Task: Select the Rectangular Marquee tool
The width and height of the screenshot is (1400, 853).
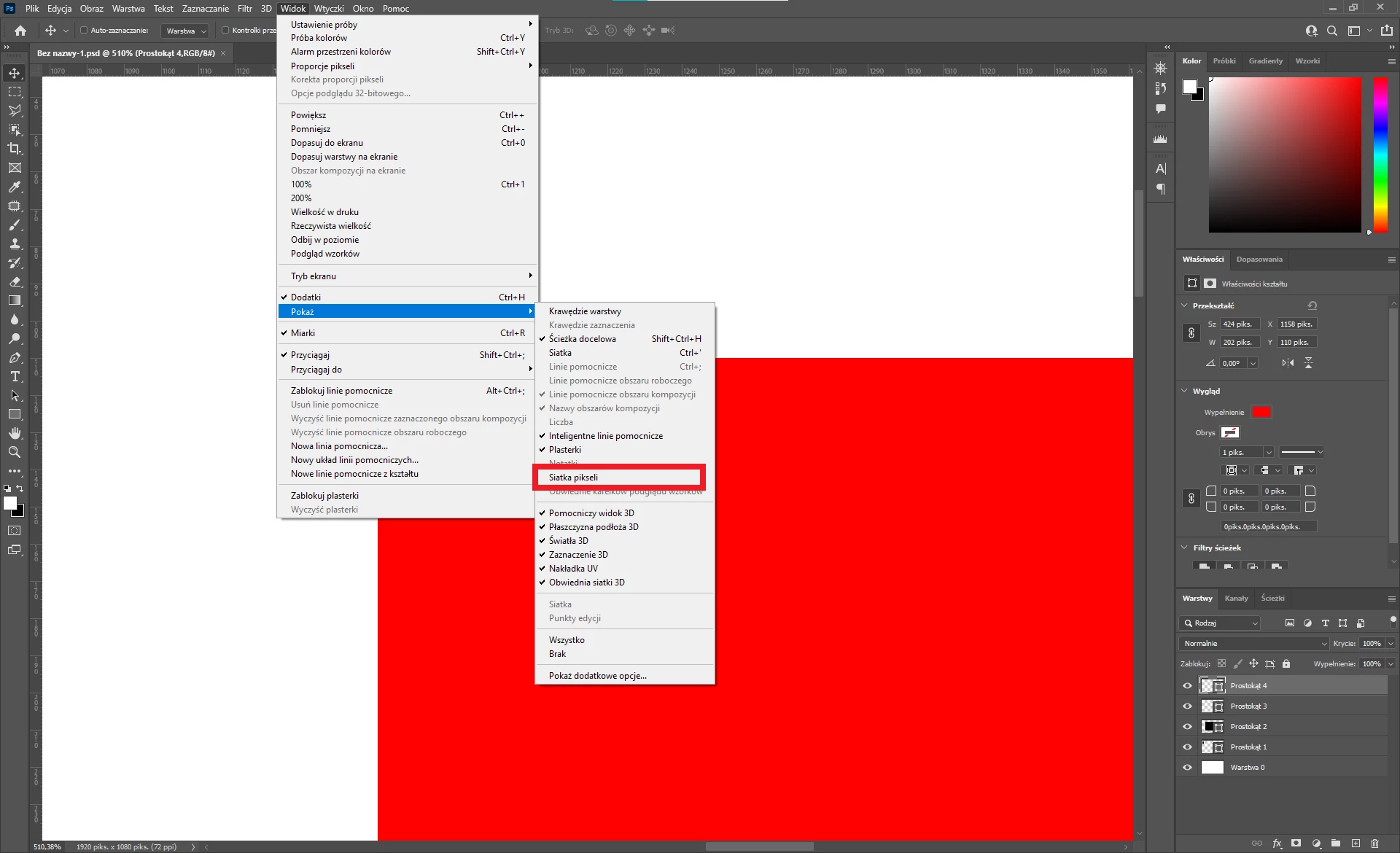Action: click(15, 92)
